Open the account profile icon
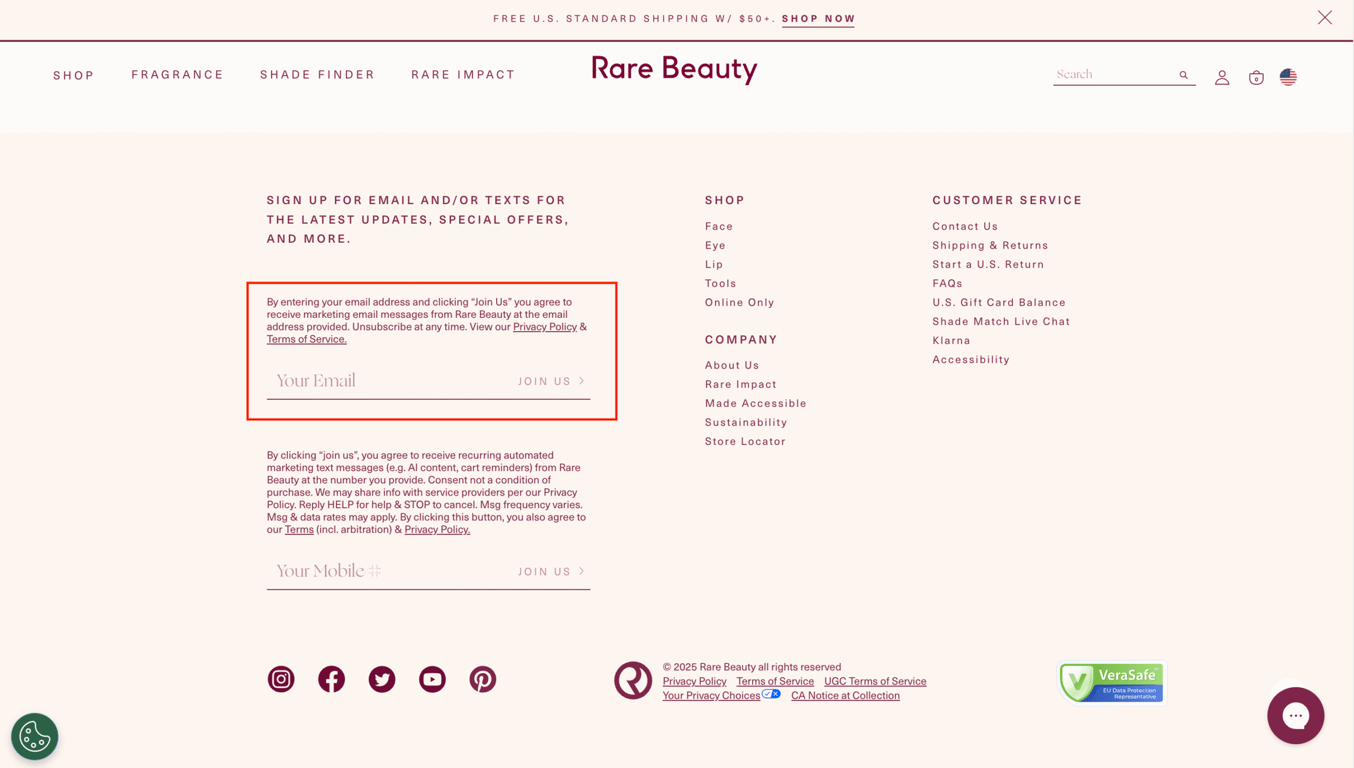This screenshot has height=768, width=1354. click(1222, 76)
